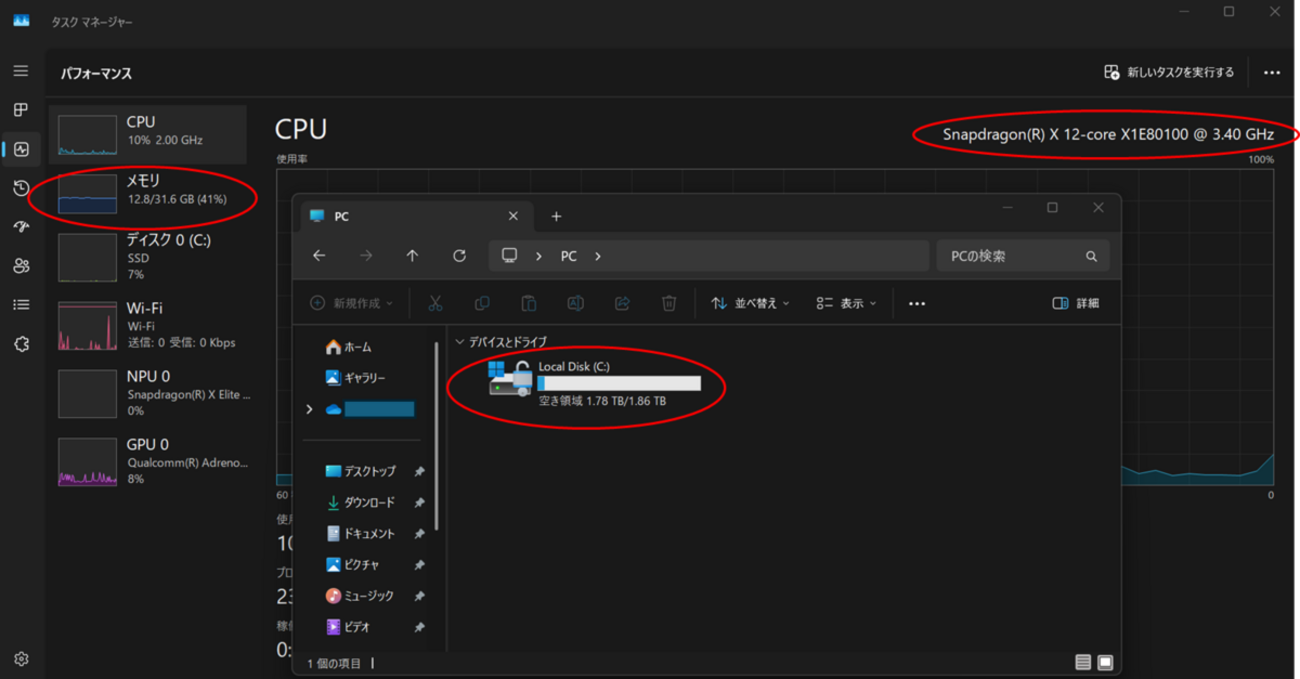Viewport: 1300px width, 679px height.
Task: Click 新しいタスクを実行する button
Action: 1169,72
